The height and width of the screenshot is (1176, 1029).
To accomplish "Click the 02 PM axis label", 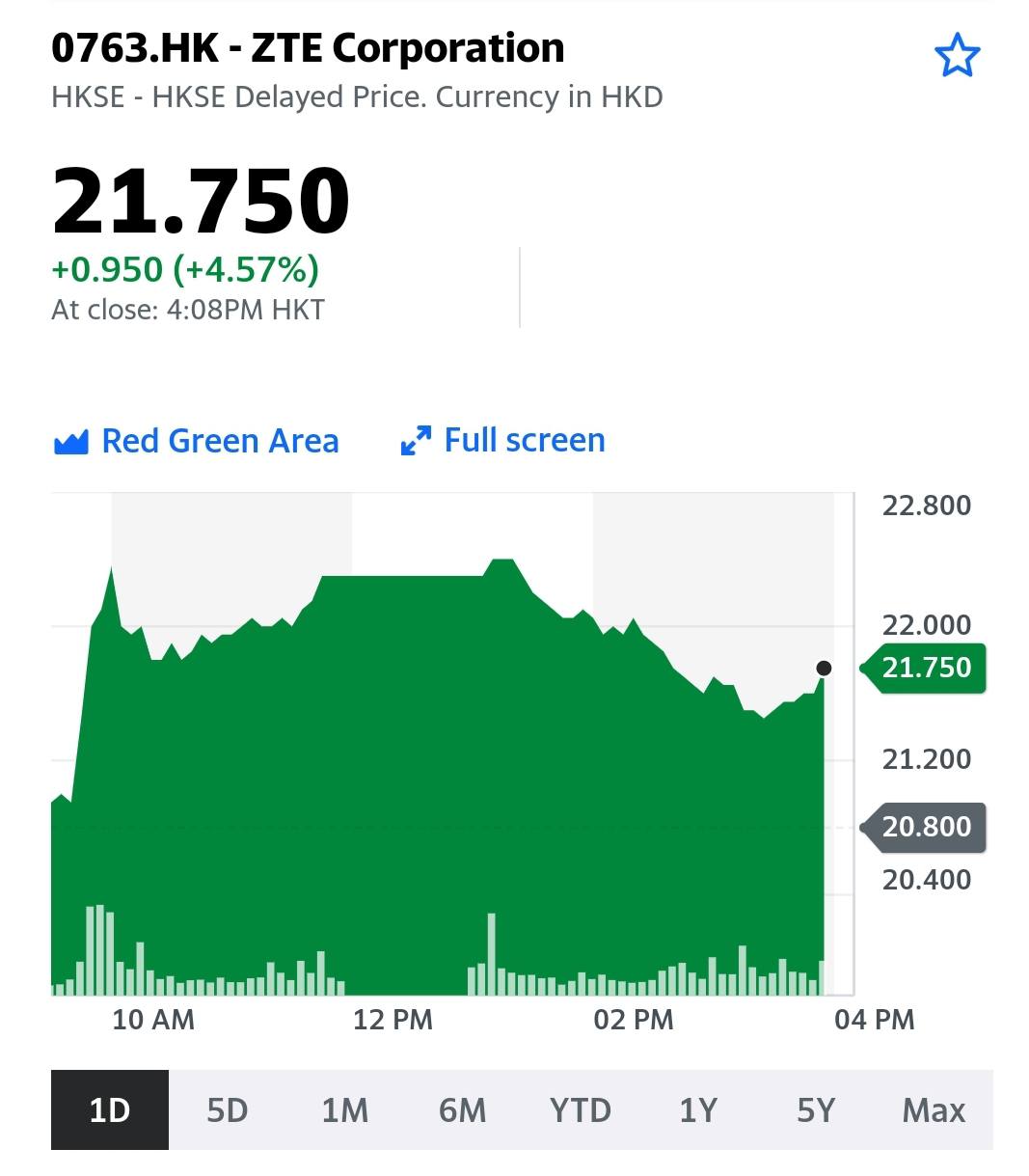I will pos(634,1020).
